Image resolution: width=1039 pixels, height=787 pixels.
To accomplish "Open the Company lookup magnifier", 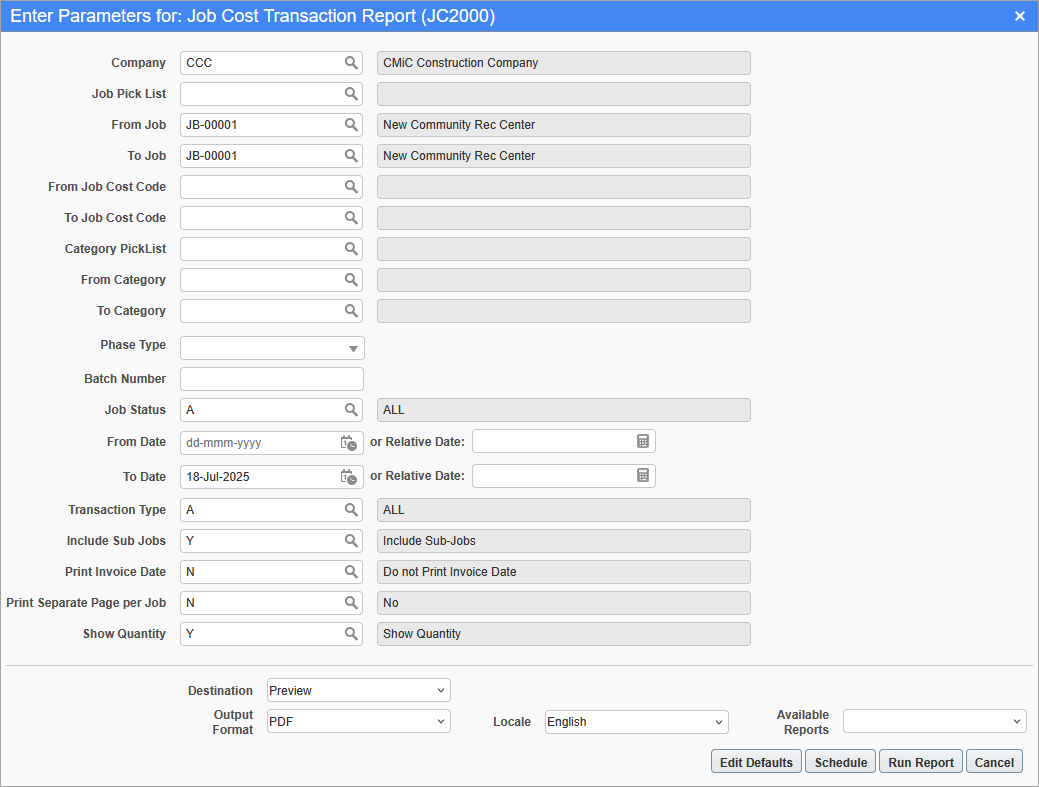I will tap(351, 63).
